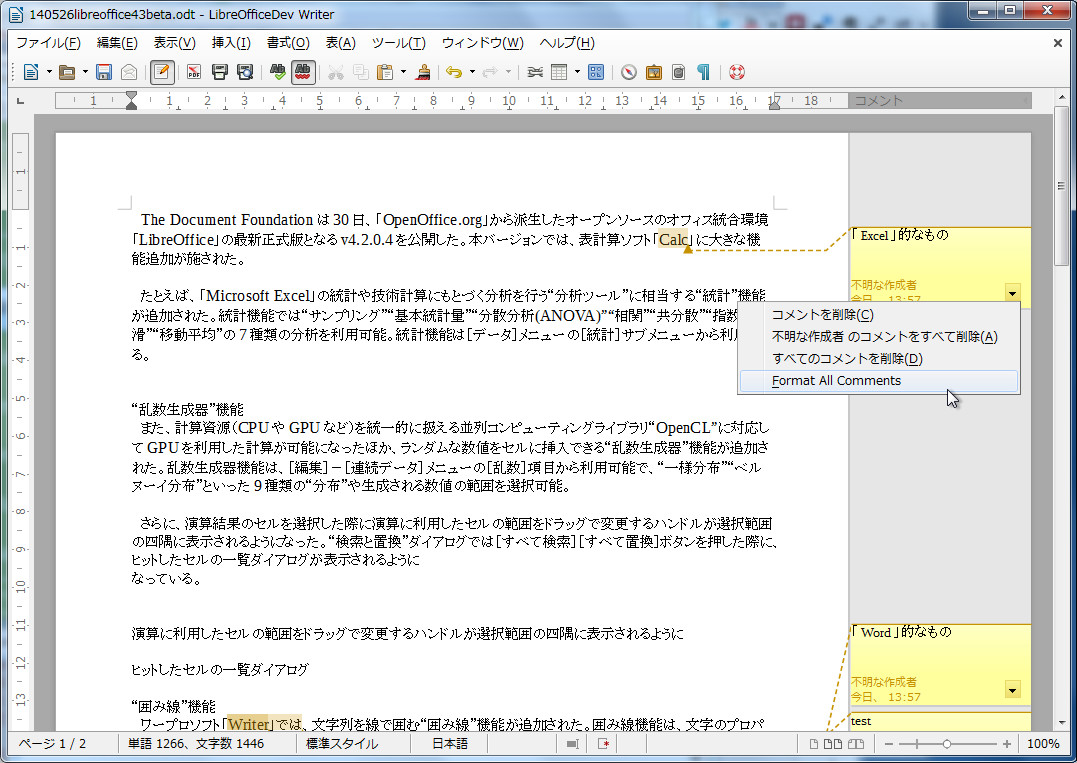1077x763 pixels.
Task: Toggle edit mode with the pen icon
Action: pyautogui.click(x=161, y=71)
